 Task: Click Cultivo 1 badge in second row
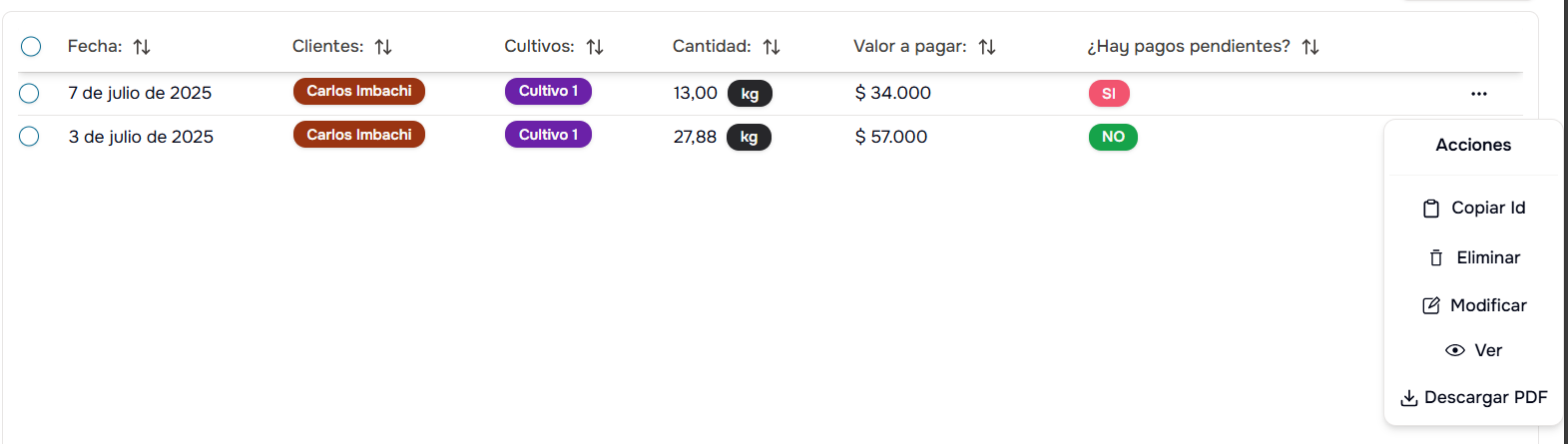click(548, 135)
